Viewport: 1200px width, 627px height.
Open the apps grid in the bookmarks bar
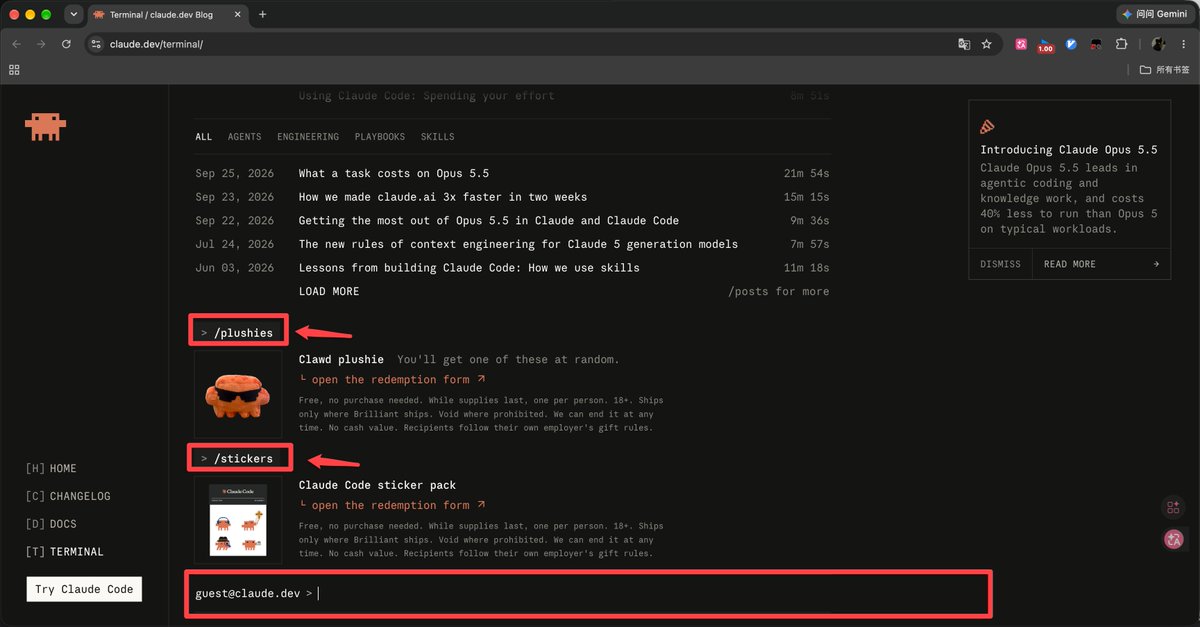(14, 70)
